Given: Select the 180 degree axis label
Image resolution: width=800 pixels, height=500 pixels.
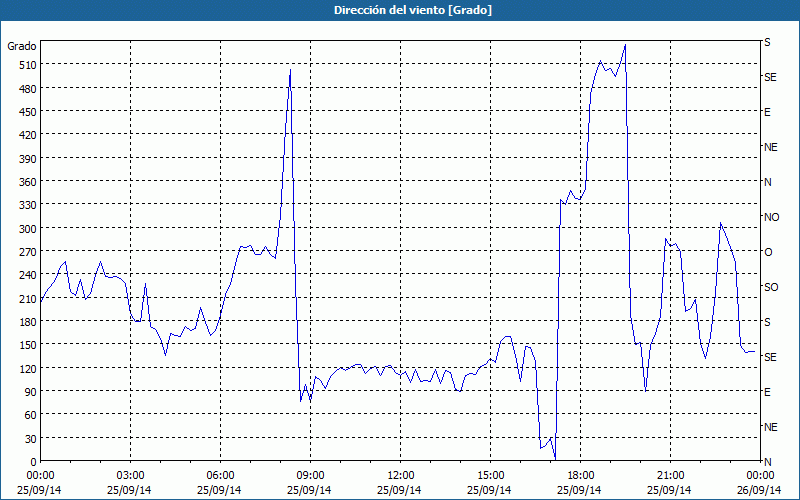Looking at the screenshot, I should pos(28,322).
